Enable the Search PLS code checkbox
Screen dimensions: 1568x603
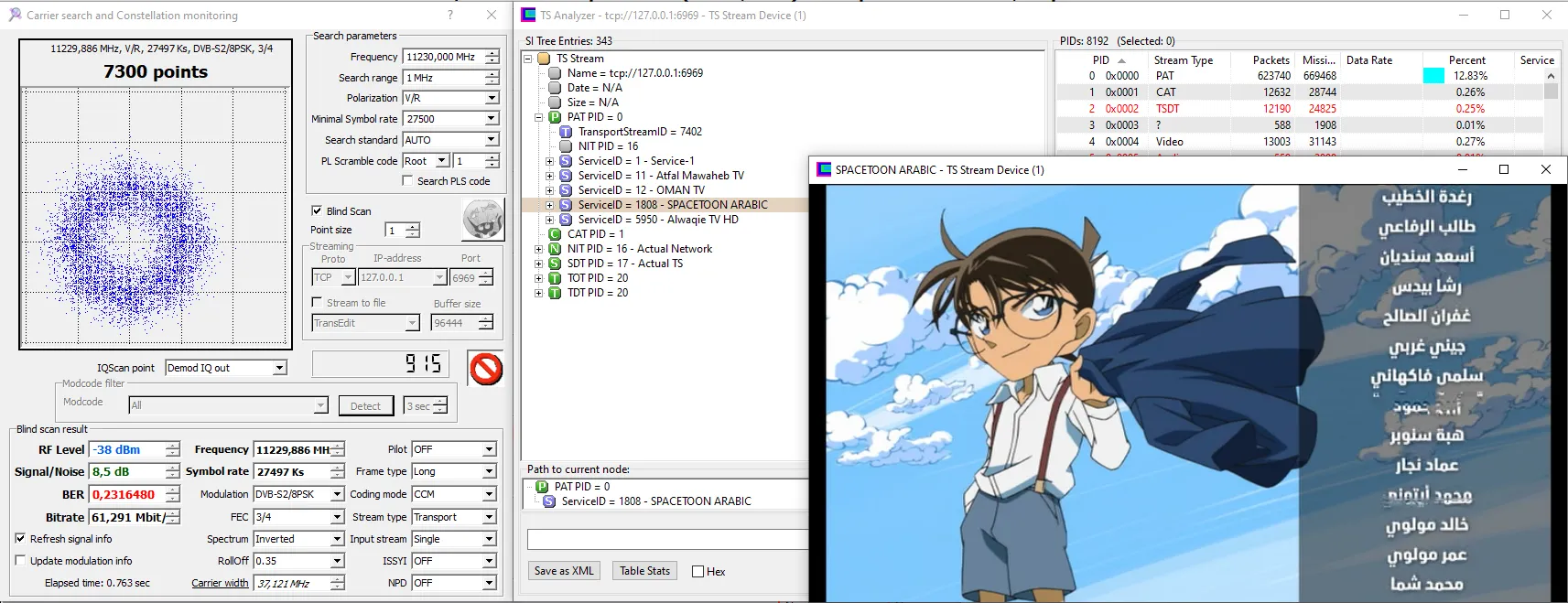(408, 181)
